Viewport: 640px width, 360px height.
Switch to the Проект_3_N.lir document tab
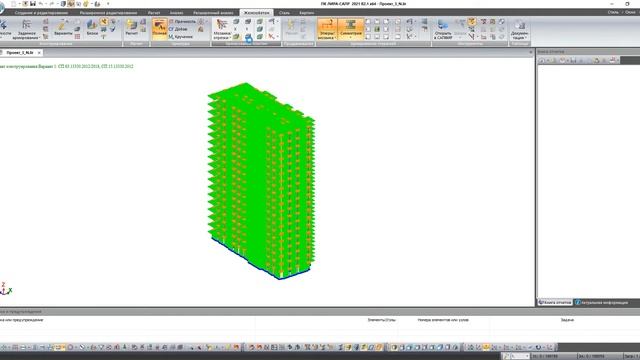coord(20,53)
